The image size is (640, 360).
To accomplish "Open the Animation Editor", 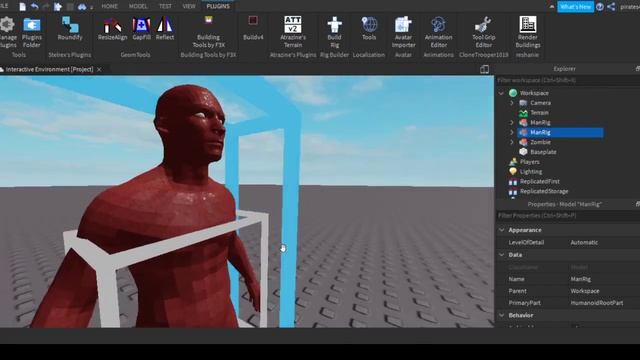I will [438, 33].
